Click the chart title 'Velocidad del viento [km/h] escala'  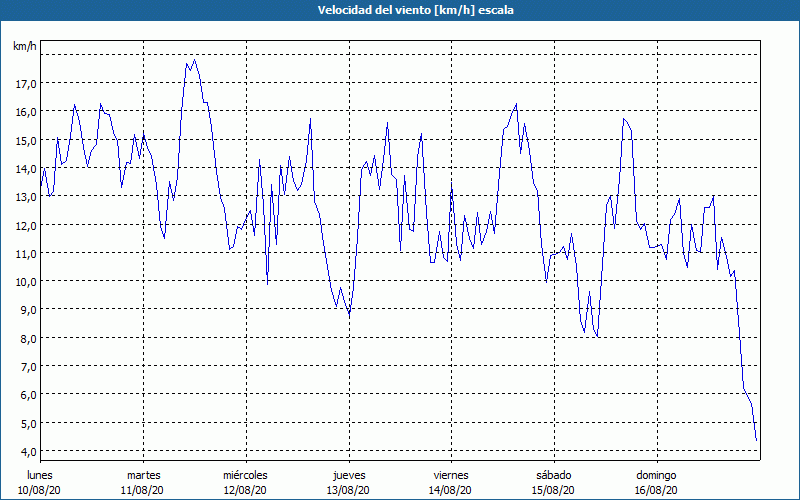415,10
